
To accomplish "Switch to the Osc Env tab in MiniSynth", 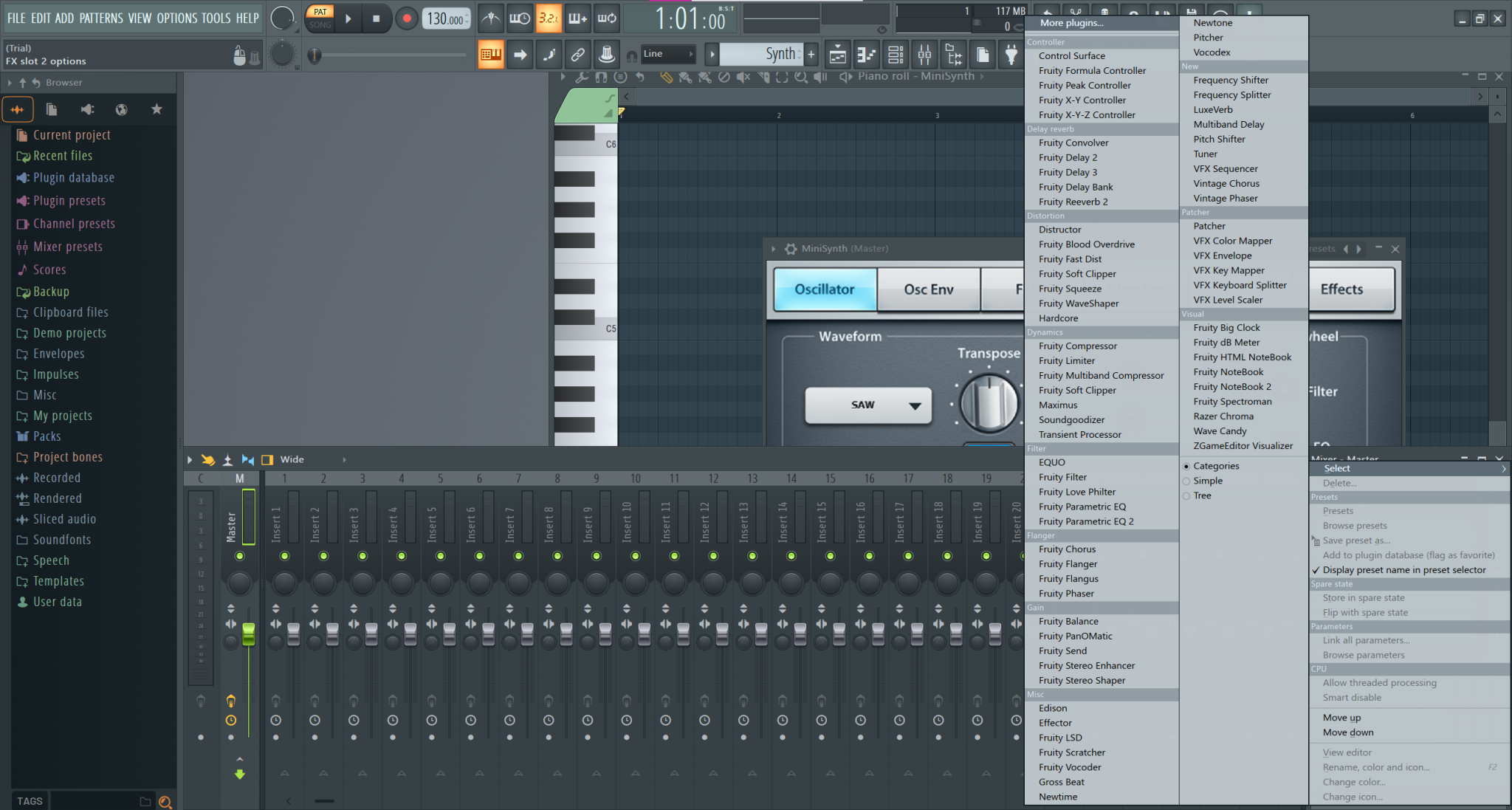I will pyautogui.click(x=928, y=289).
